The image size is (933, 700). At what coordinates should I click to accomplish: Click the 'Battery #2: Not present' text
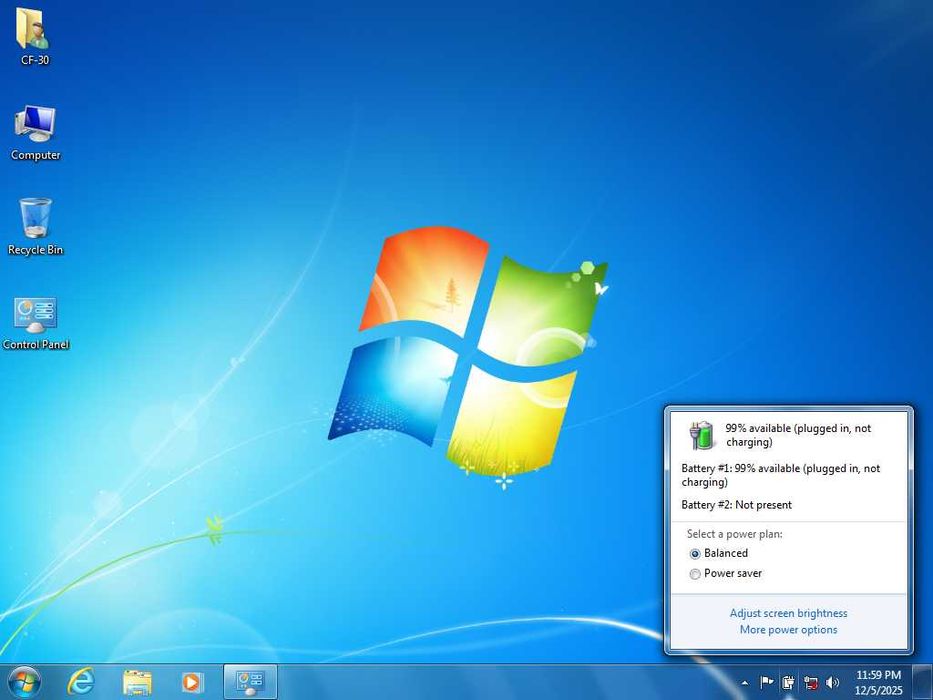click(737, 505)
